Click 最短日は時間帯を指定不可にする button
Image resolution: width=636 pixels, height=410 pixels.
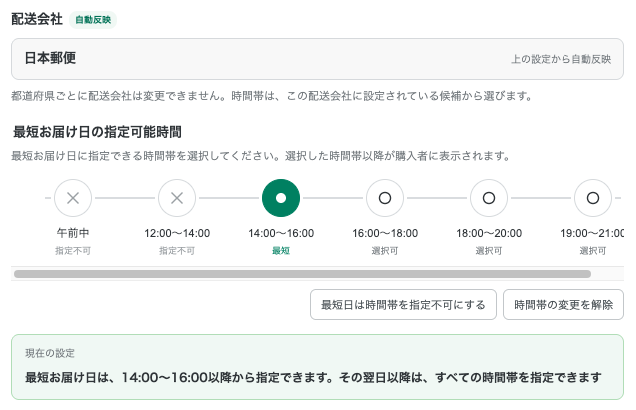coord(403,305)
